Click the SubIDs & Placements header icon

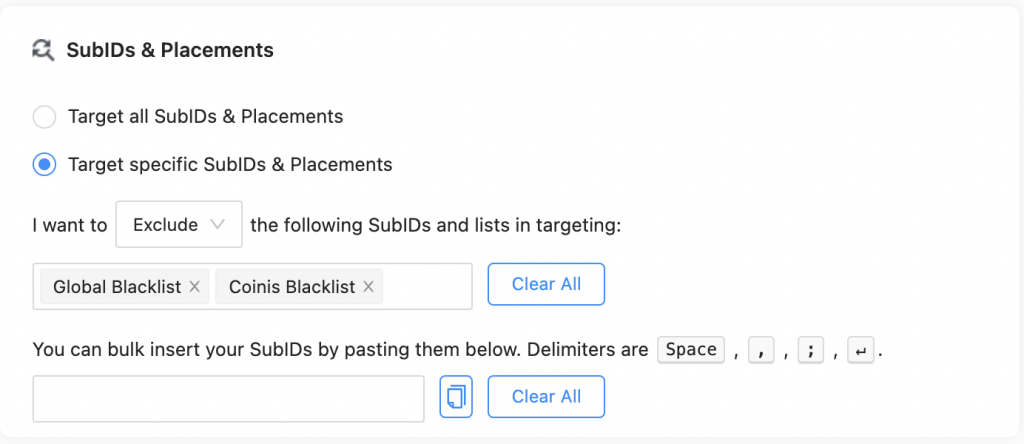point(43,49)
